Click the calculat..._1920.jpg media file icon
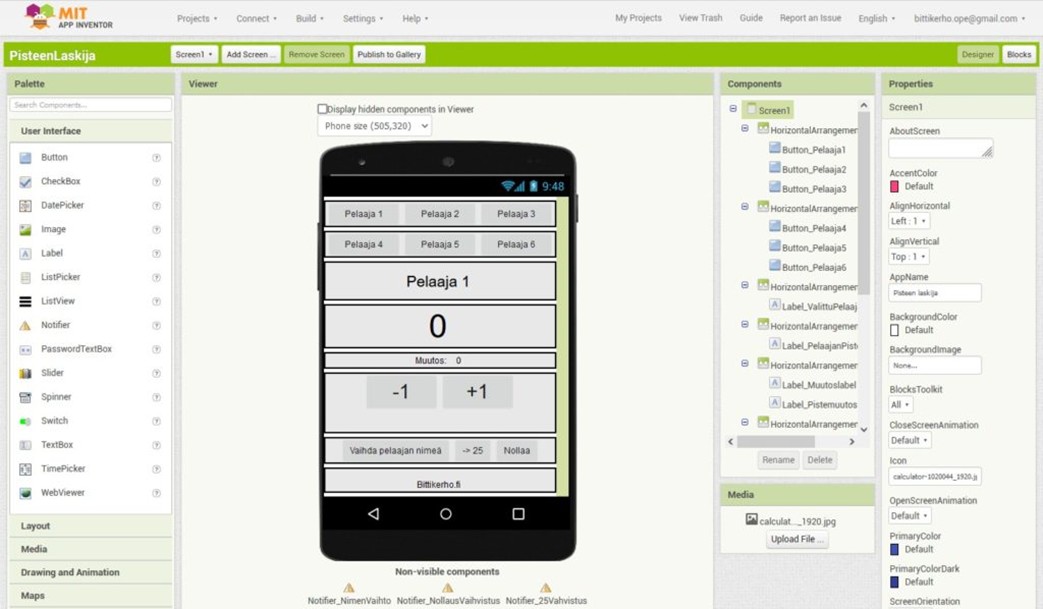The width and height of the screenshot is (1043, 609). pos(752,519)
